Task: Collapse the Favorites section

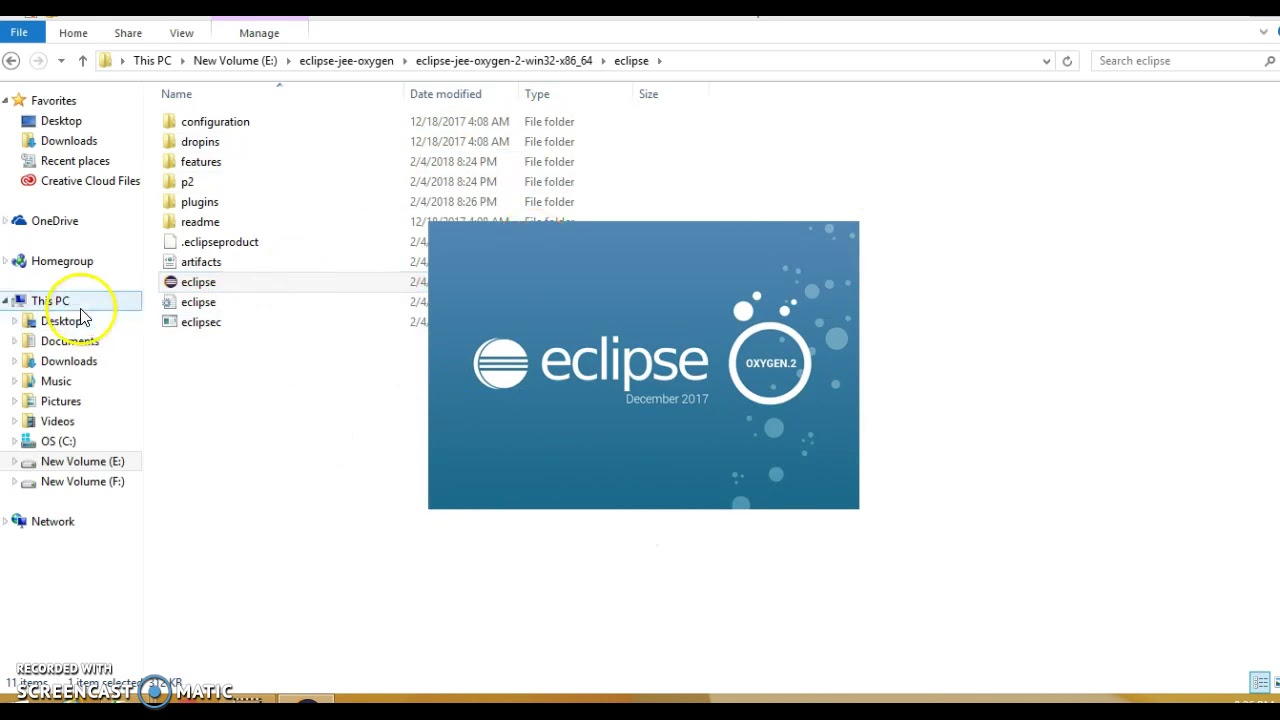Action: tap(5, 101)
